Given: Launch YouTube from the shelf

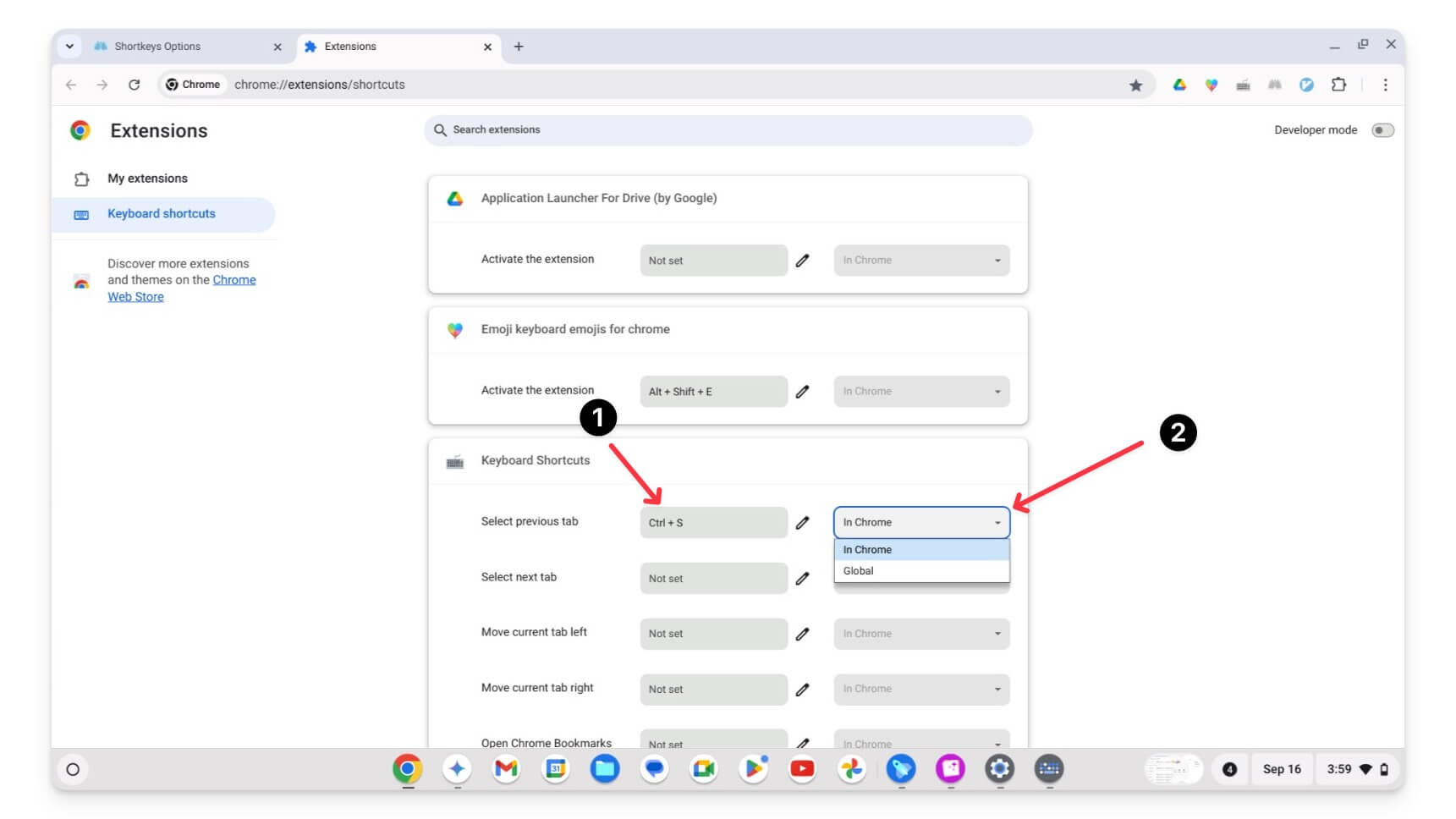Looking at the screenshot, I should point(802,769).
